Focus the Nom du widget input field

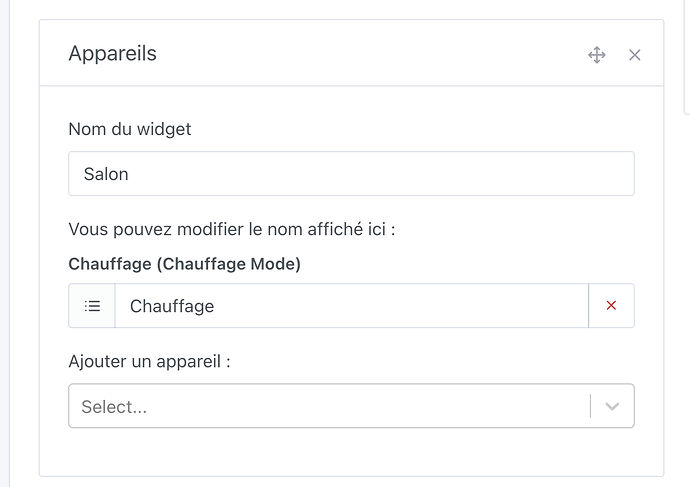pyautogui.click(x=351, y=174)
